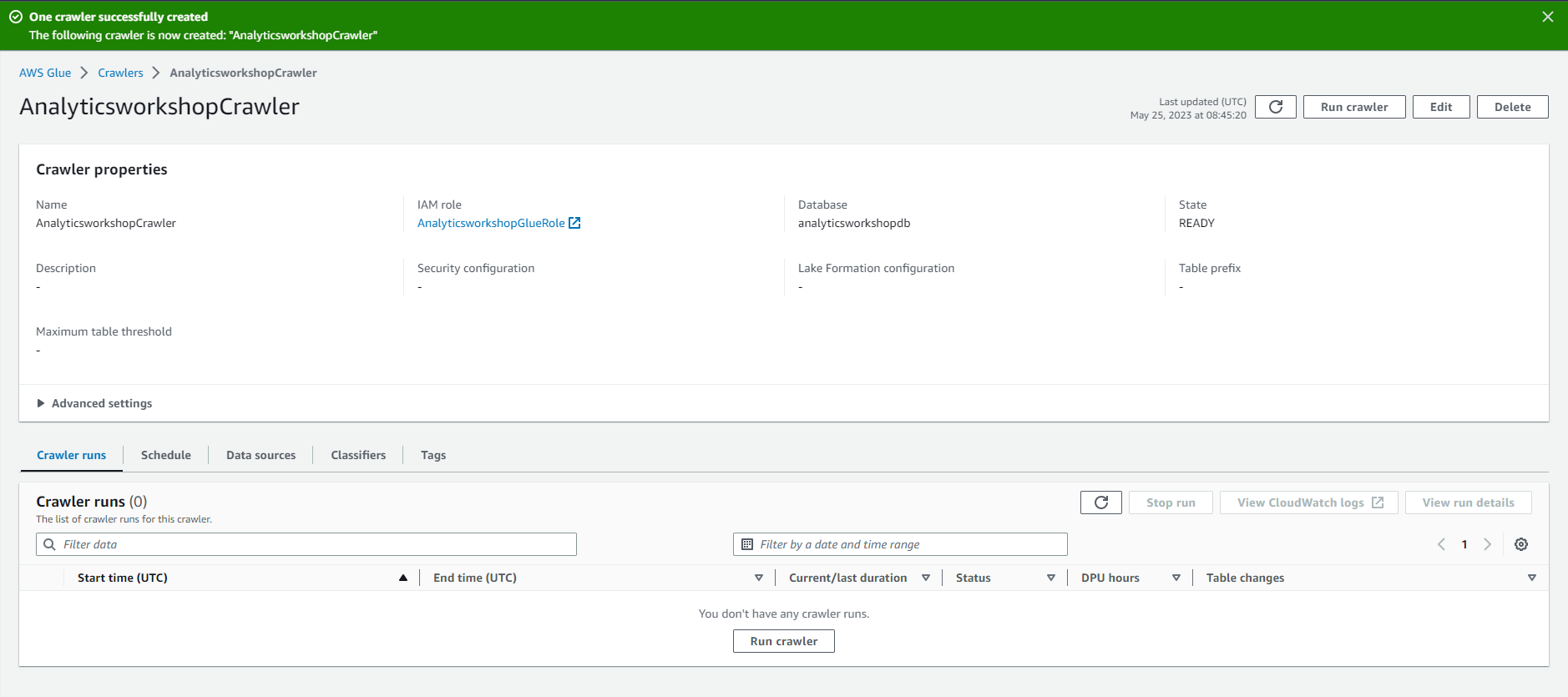Click the Stop run button
The height and width of the screenshot is (697, 1568).
tap(1171, 503)
